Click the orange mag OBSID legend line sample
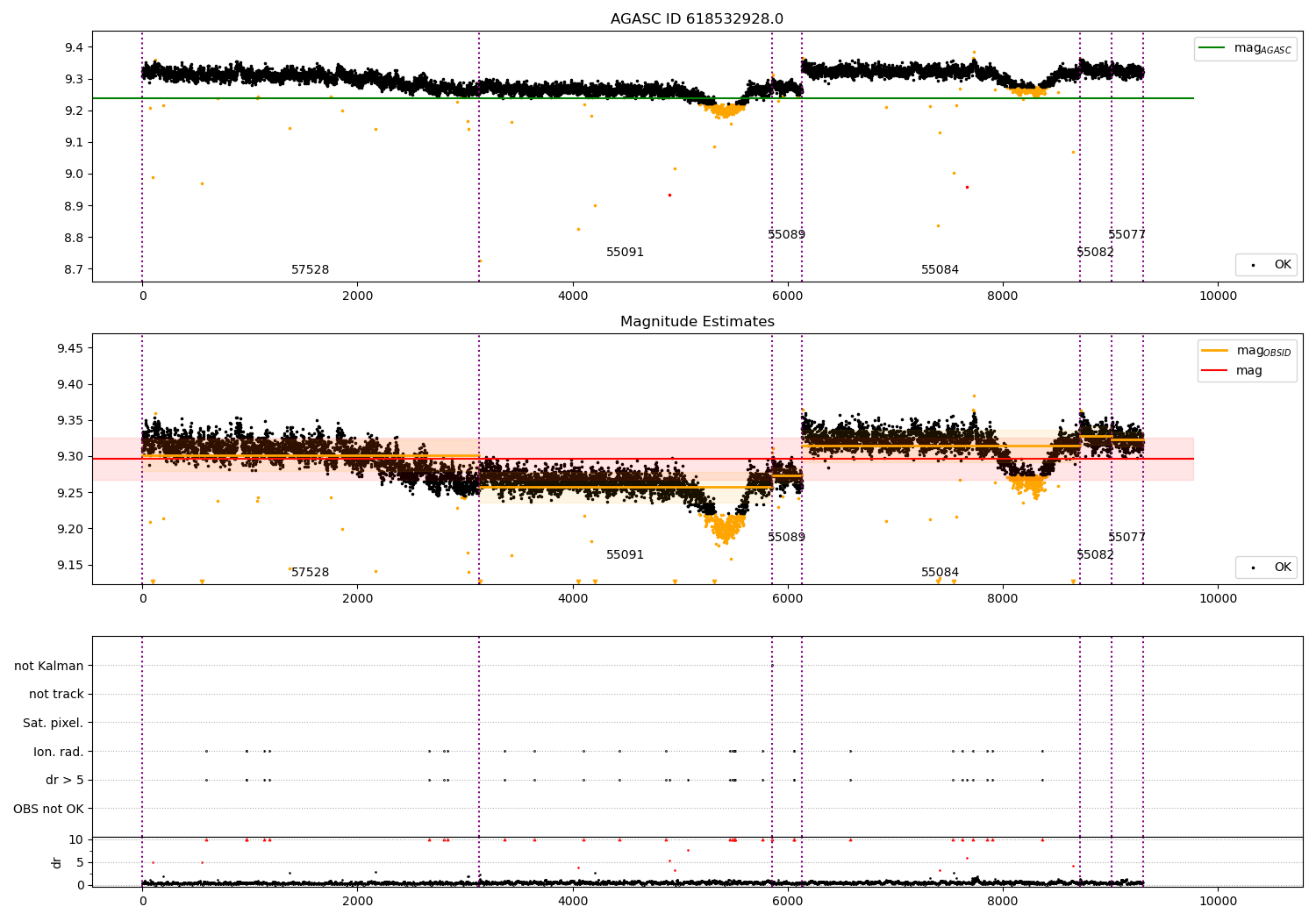The width and height of the screenshot is (1316, 921). (1215, 351)
